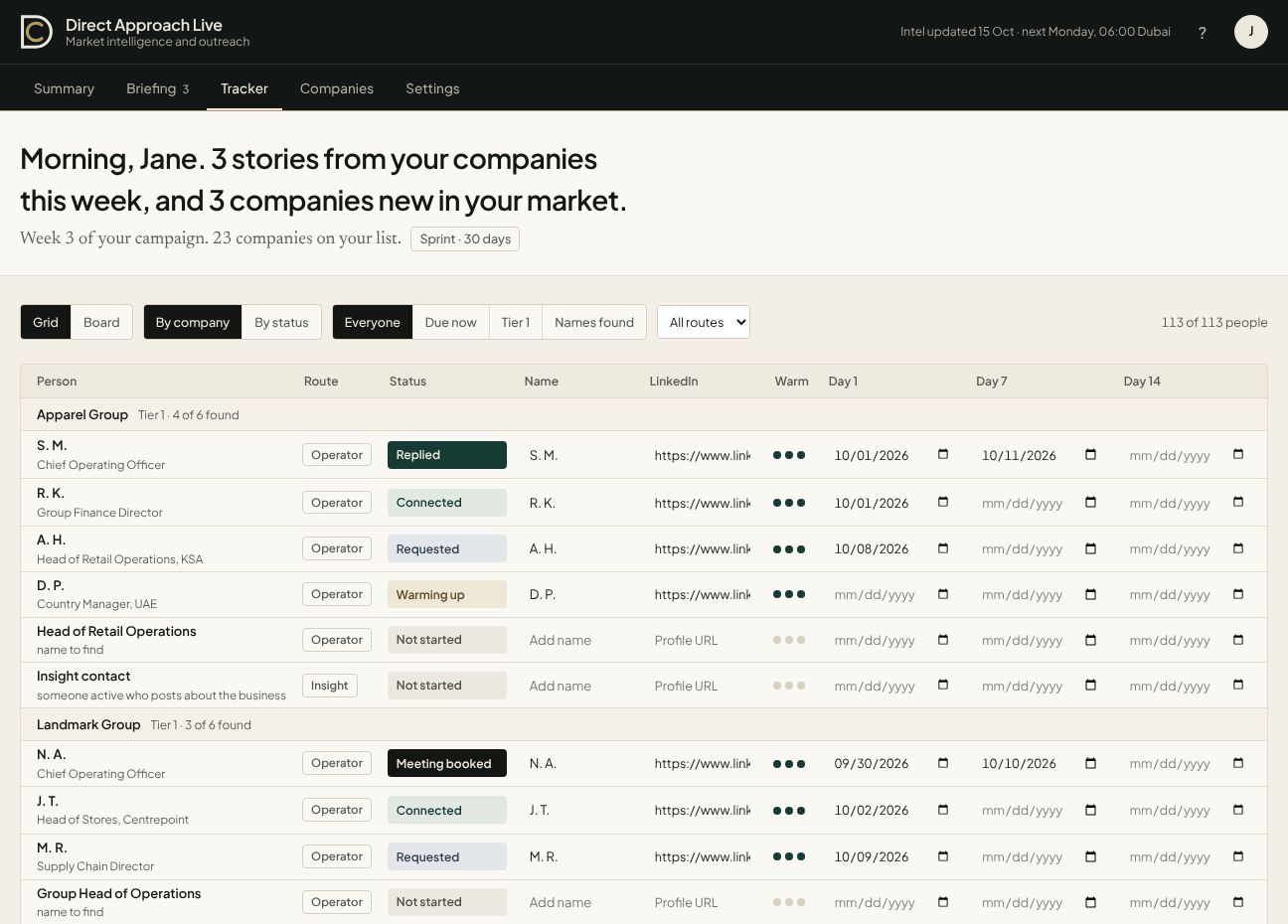Open the Day 7 calendar icon for N. A.
The width and height of the screenshot is (1288, 924).
click(x=1090, y=762)
